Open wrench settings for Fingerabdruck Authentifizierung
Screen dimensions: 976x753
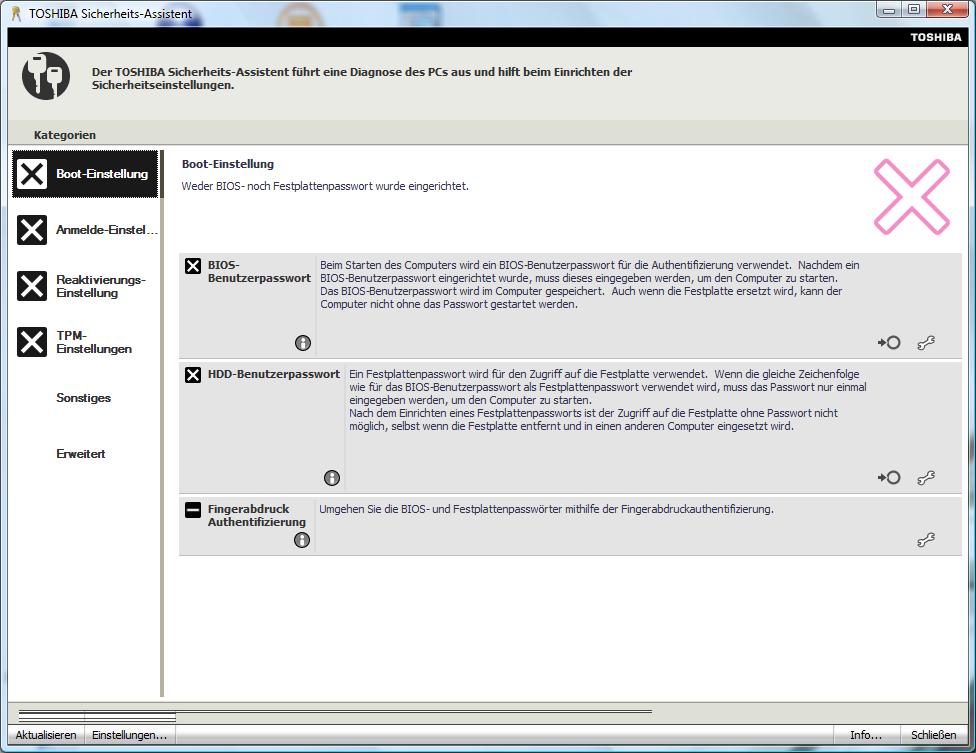(926, 540)
